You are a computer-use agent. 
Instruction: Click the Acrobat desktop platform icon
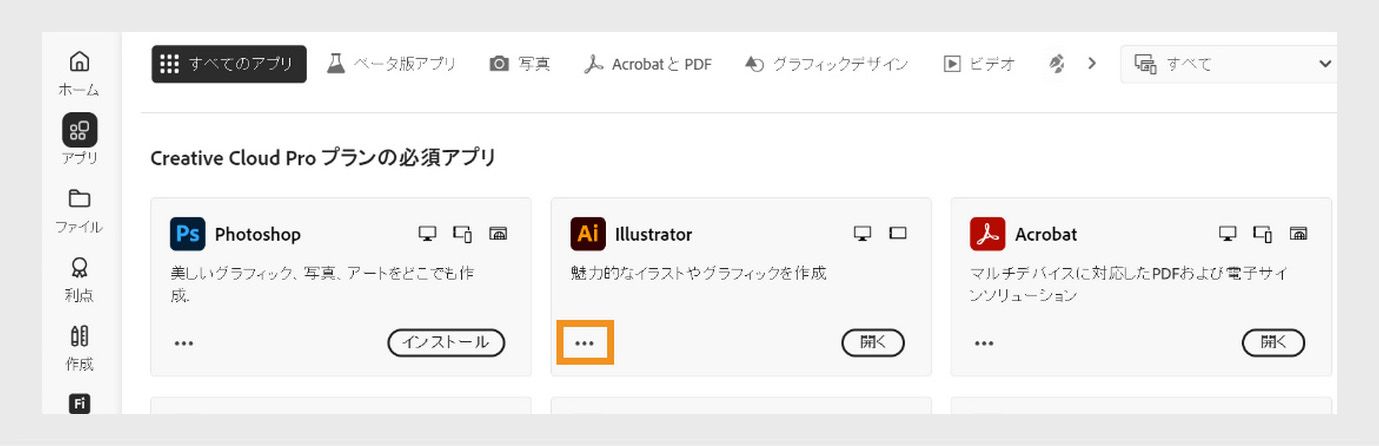tap(1228, 234)
